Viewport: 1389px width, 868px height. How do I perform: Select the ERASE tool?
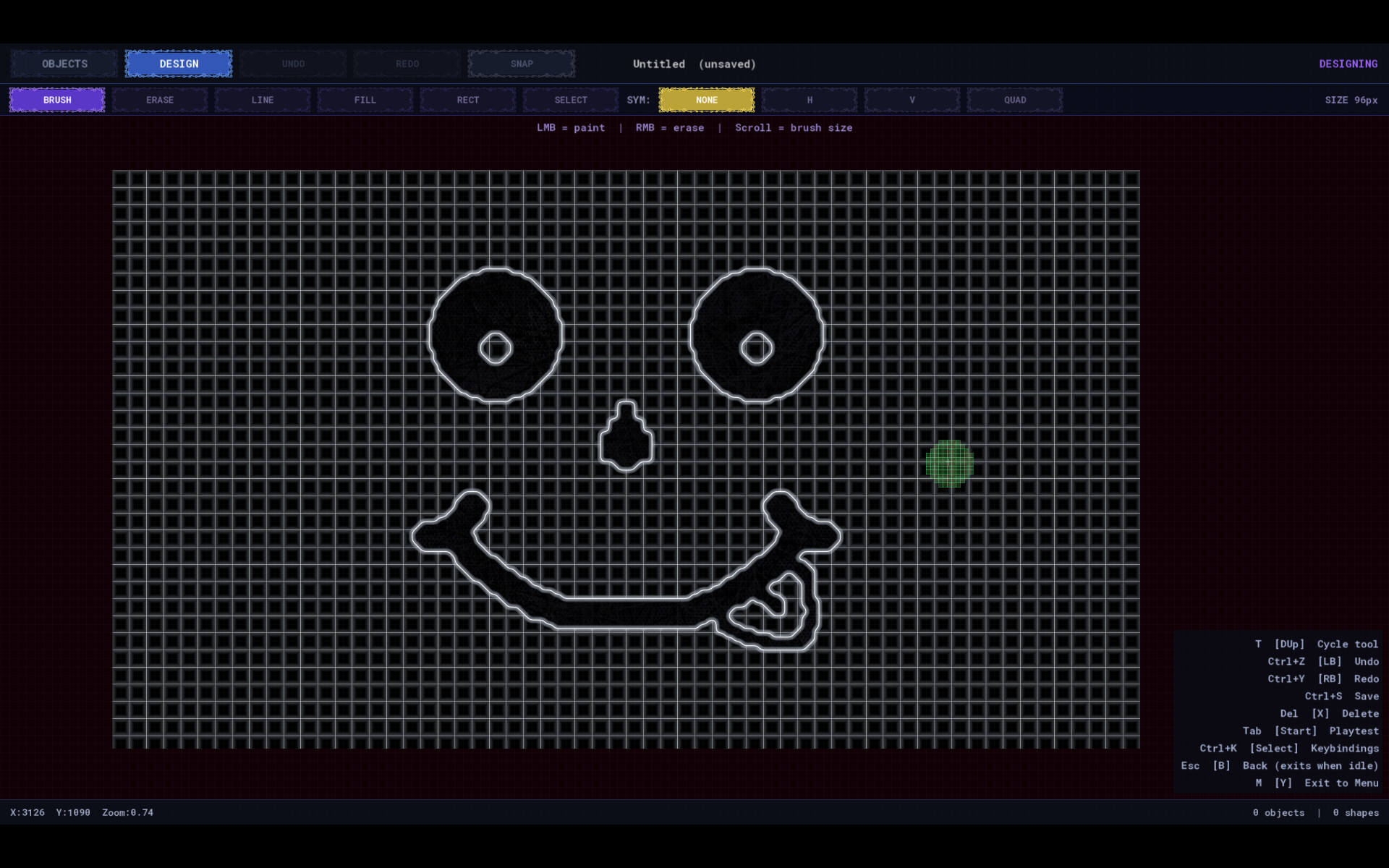160,100
